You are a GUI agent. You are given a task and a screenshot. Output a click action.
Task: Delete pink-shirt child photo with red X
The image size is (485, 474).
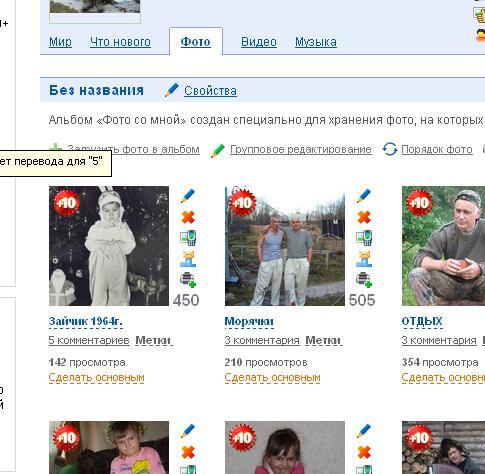point(188,452)
